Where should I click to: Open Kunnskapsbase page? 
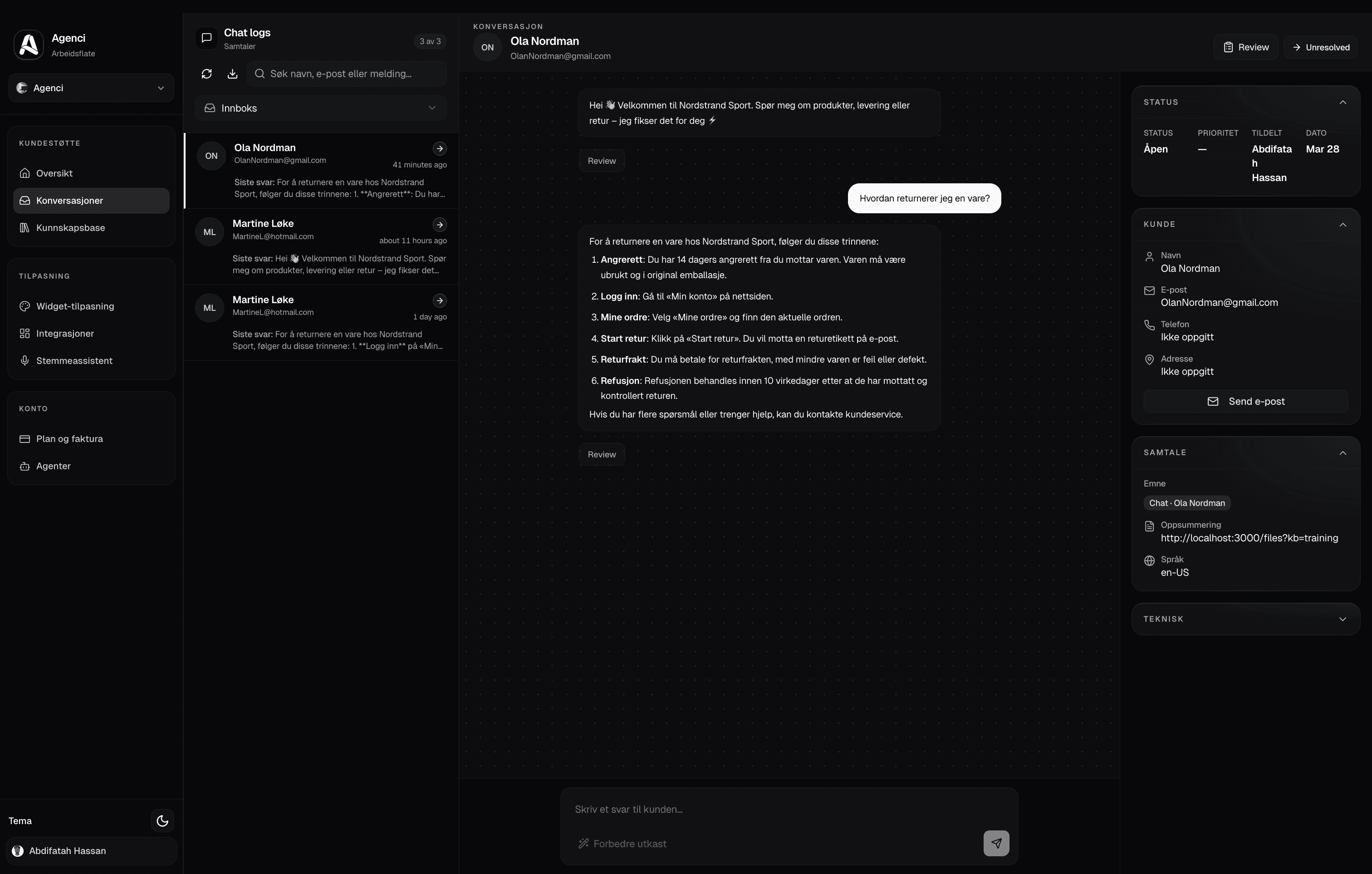pyautogui.click(x=91, y=228)
